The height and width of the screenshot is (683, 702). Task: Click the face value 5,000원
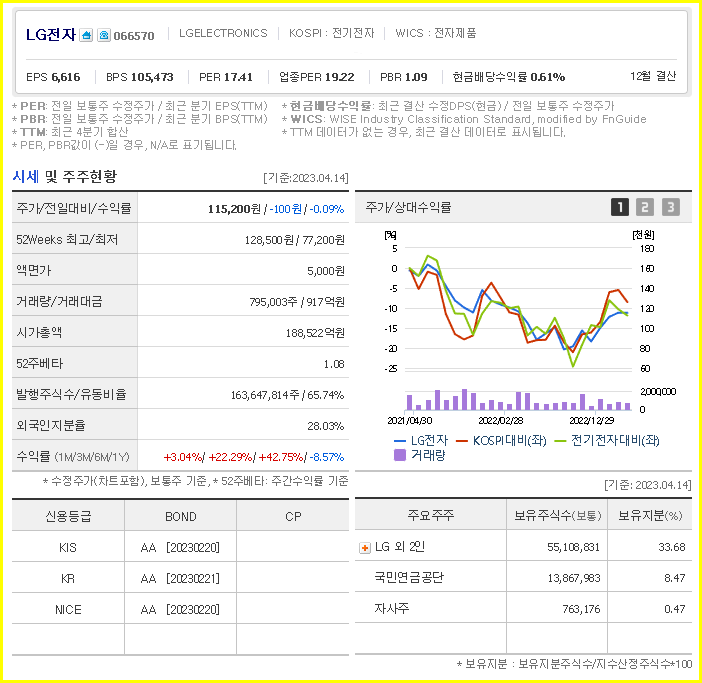click(325, 271)
